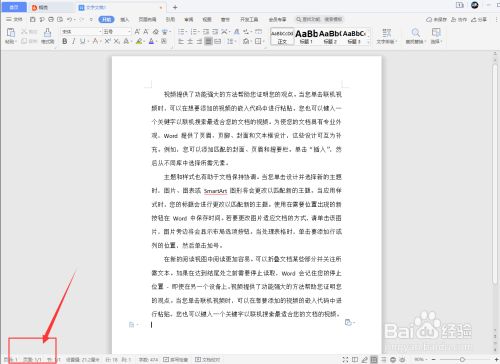Open a new tab with plus button

click(175, 7)
